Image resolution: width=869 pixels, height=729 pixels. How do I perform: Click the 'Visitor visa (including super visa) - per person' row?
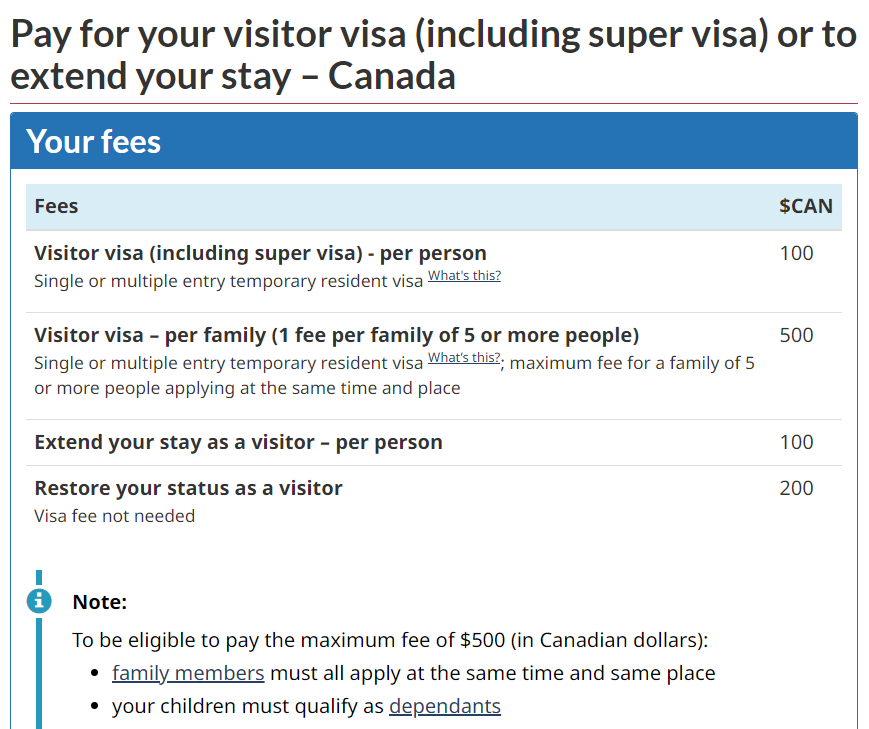[x=434, y=271]
